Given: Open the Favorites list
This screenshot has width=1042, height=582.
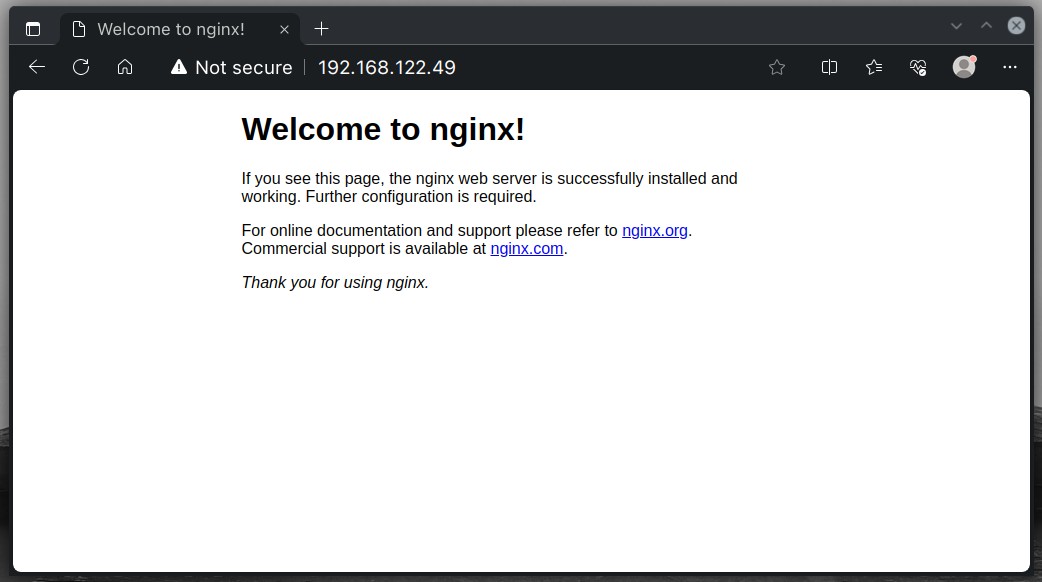Looking at the screenshot, I should click(x=874, y=67).
